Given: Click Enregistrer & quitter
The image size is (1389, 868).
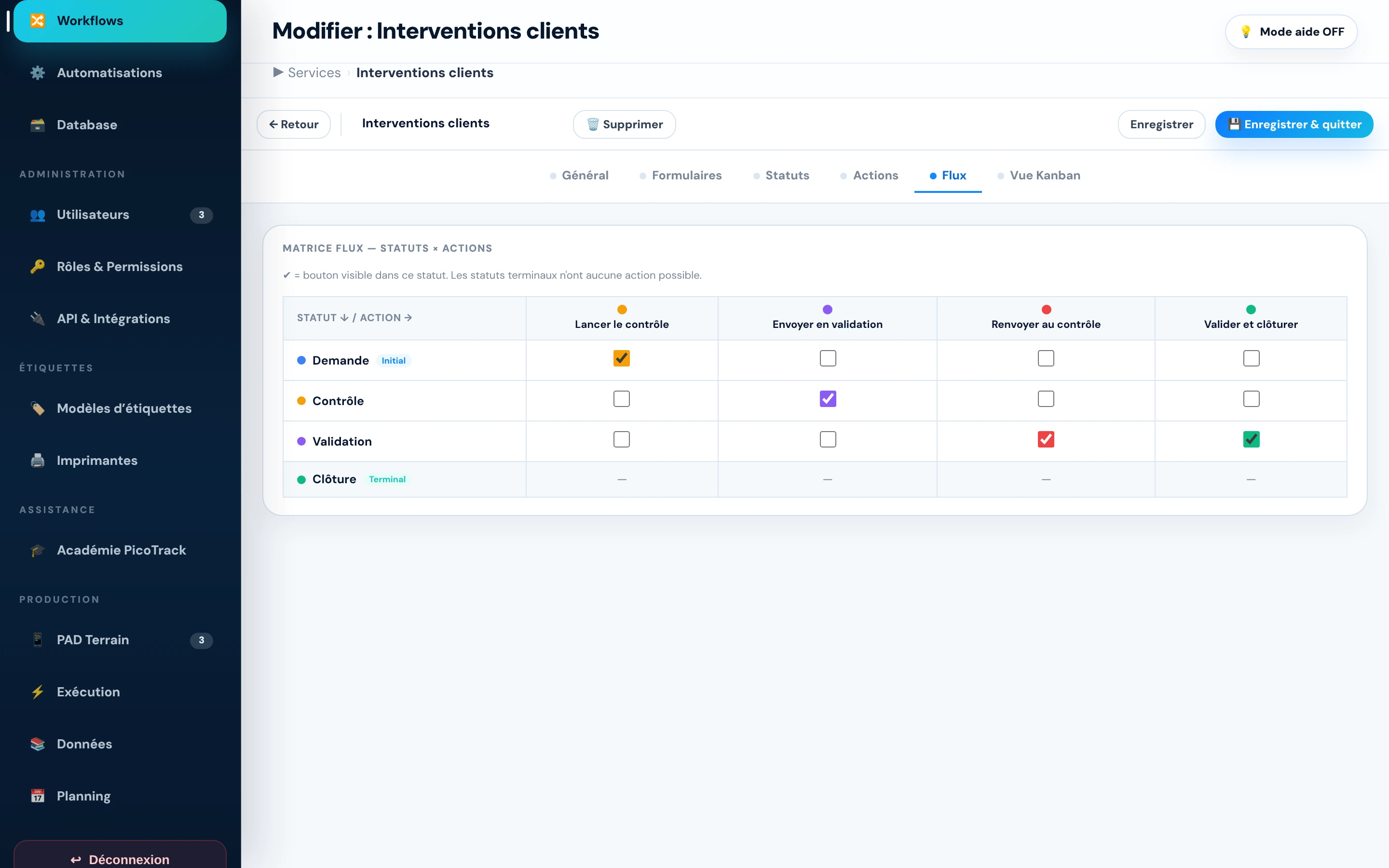Looking at the screenshot, I should click(1294, 124).
